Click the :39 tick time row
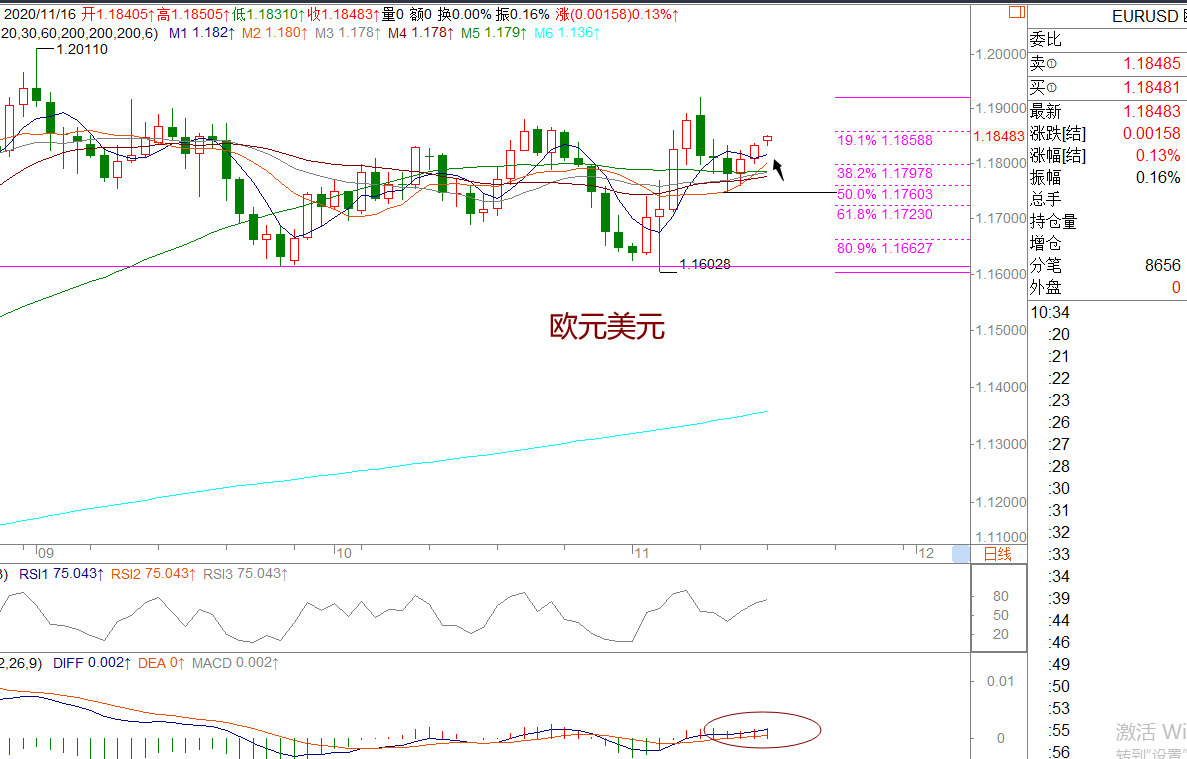This screenshot has width=1187, height=759. coord(1059,598)
